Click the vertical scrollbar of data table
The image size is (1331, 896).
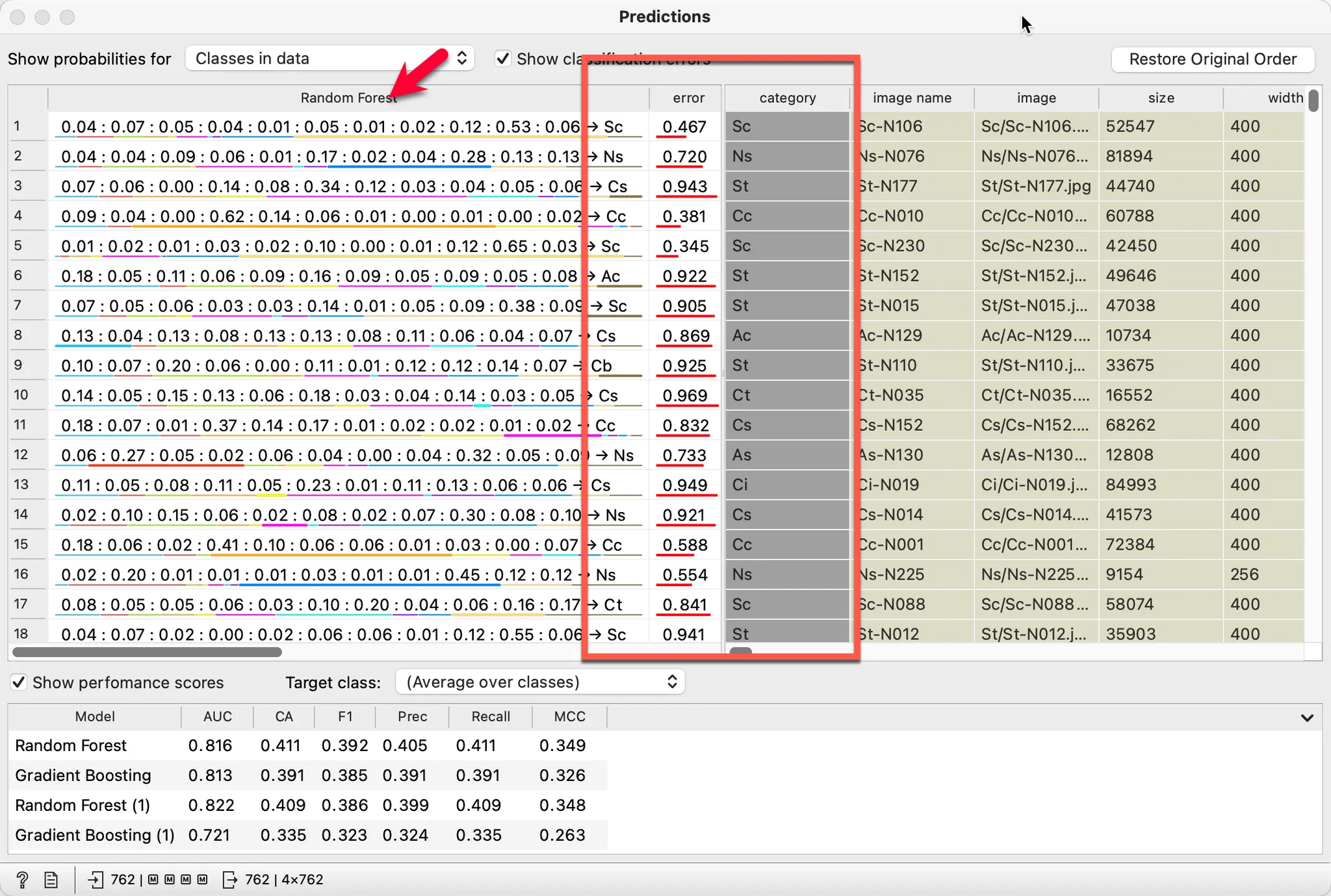click(x=1313, y=101)
